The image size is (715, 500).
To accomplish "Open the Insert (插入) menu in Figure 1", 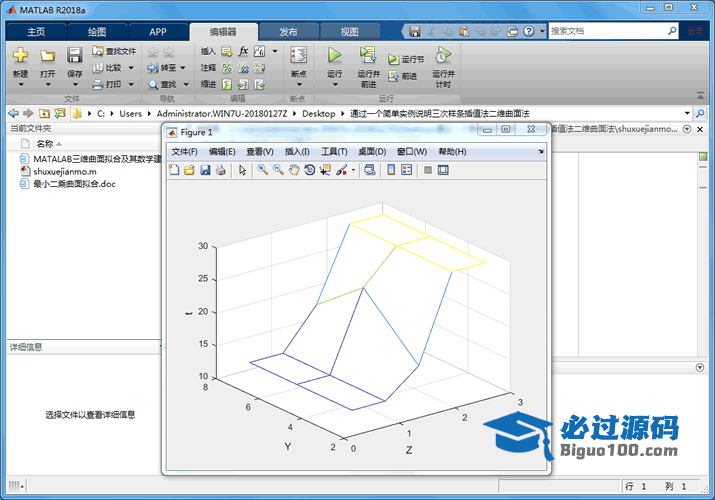I will [x=297, y=152].
